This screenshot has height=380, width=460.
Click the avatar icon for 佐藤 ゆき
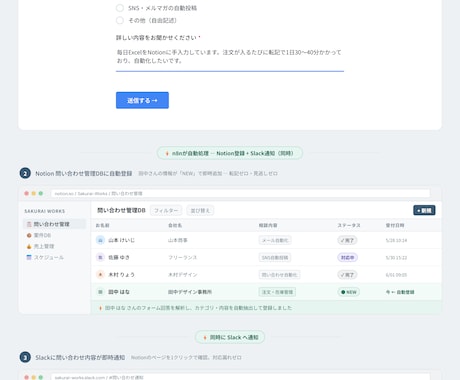pyautogui.click(x=100, y=257)
